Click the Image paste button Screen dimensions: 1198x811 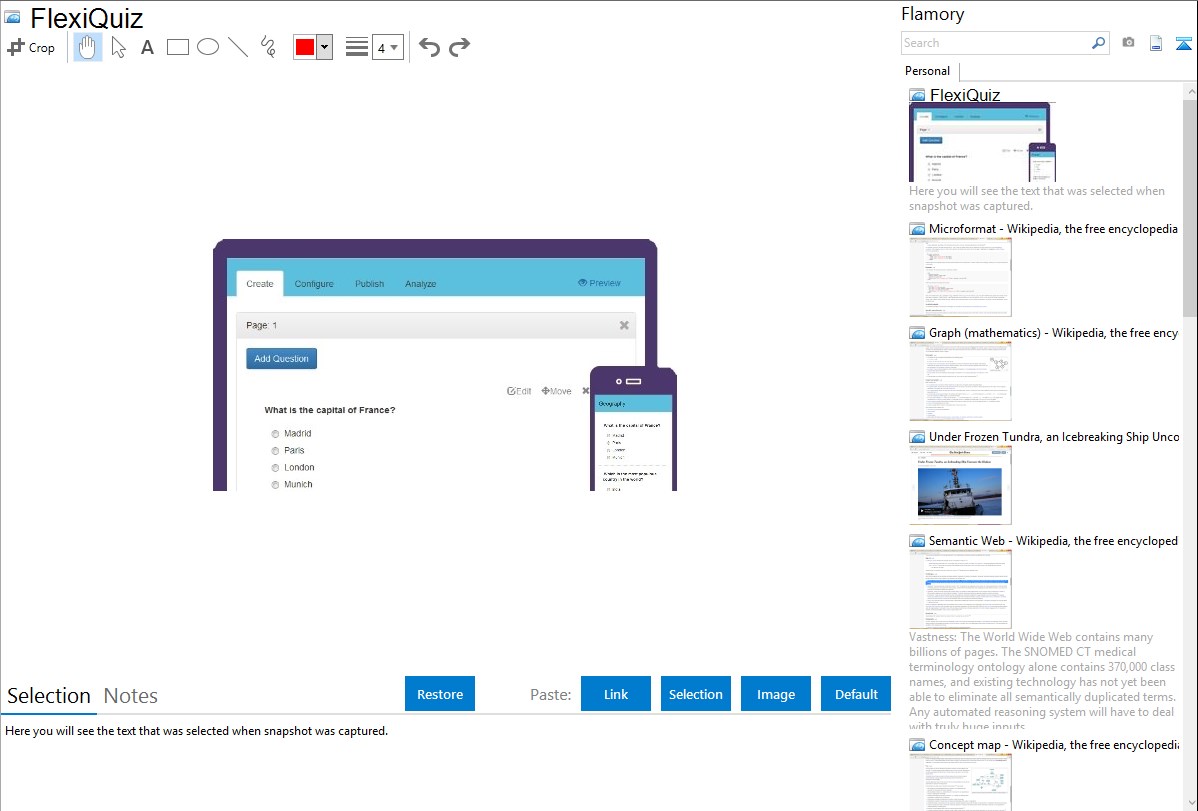[776, 694]
